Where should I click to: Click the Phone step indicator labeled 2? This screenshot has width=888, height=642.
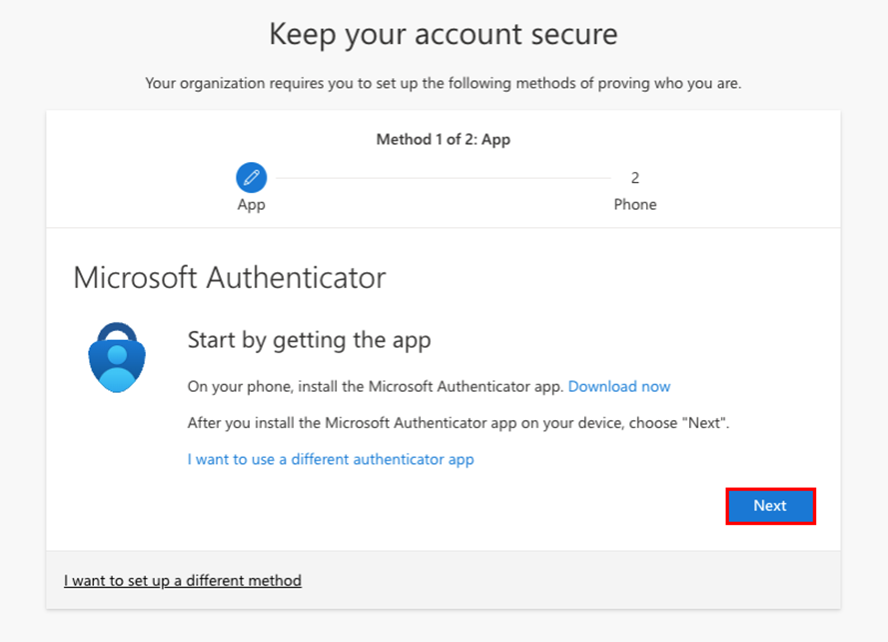coord(636,177)
